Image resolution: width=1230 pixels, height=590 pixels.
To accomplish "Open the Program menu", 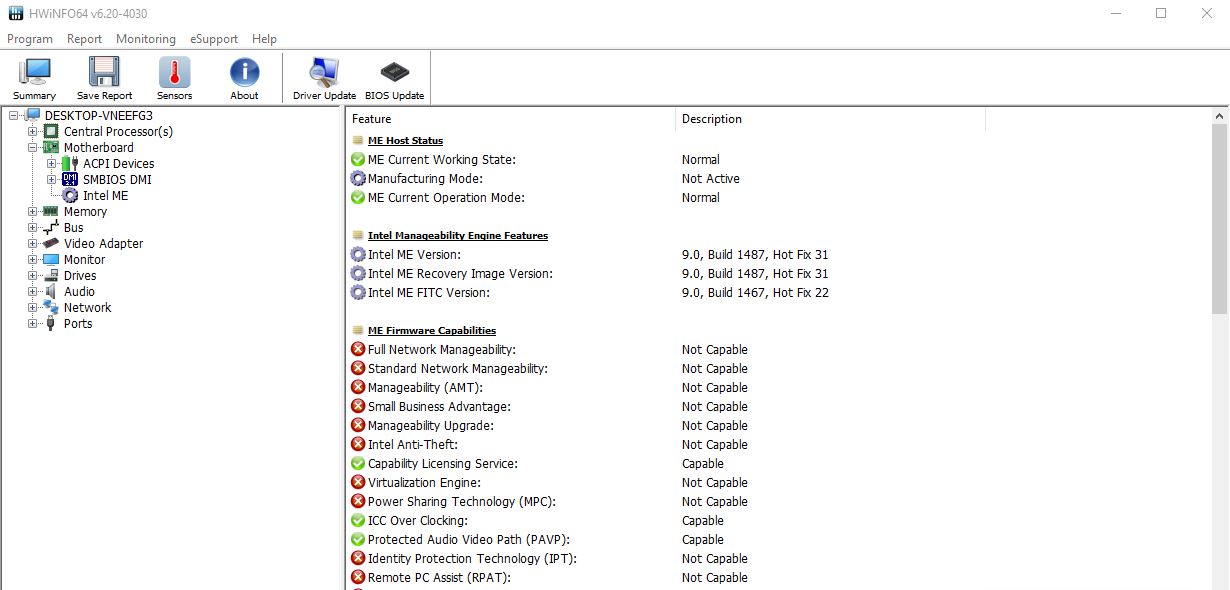I will click(30, 39).
